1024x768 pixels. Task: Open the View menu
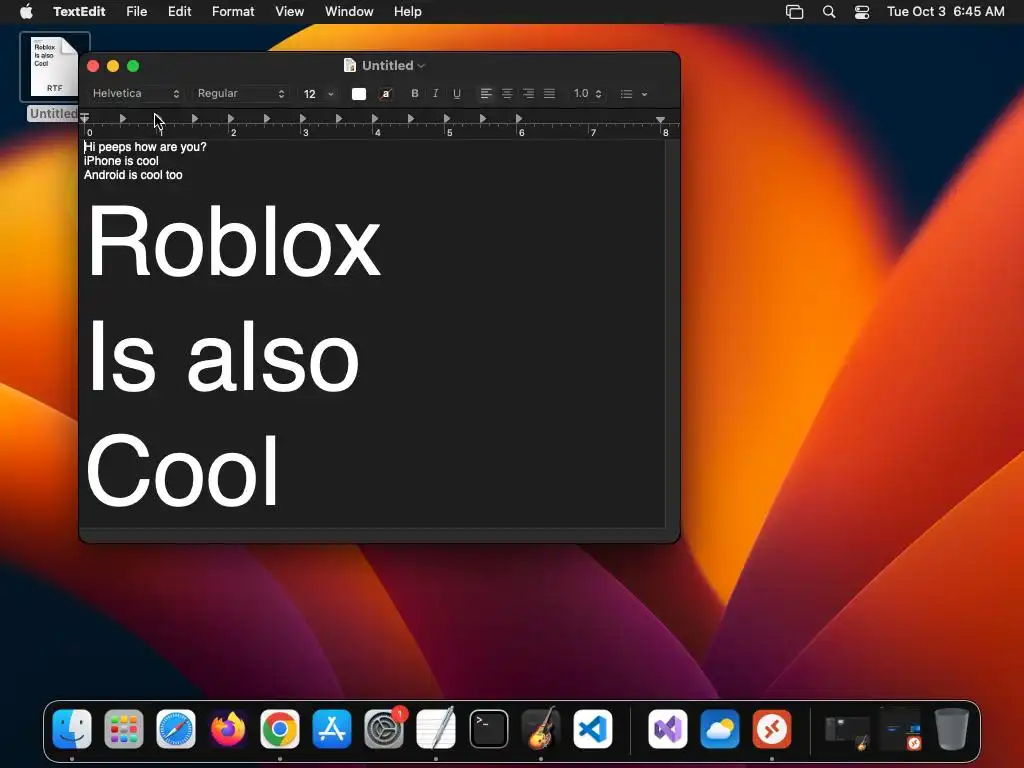289,11
